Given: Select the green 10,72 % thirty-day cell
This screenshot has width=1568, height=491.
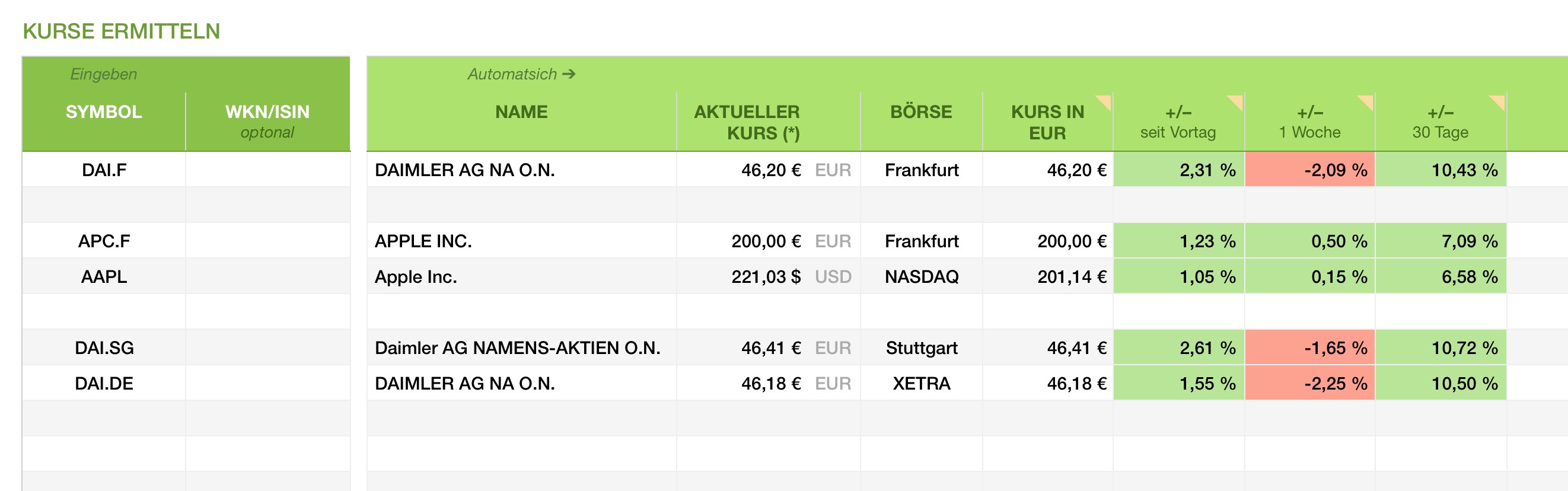Looking at the screenshot, I should [x=1440, y=348].
